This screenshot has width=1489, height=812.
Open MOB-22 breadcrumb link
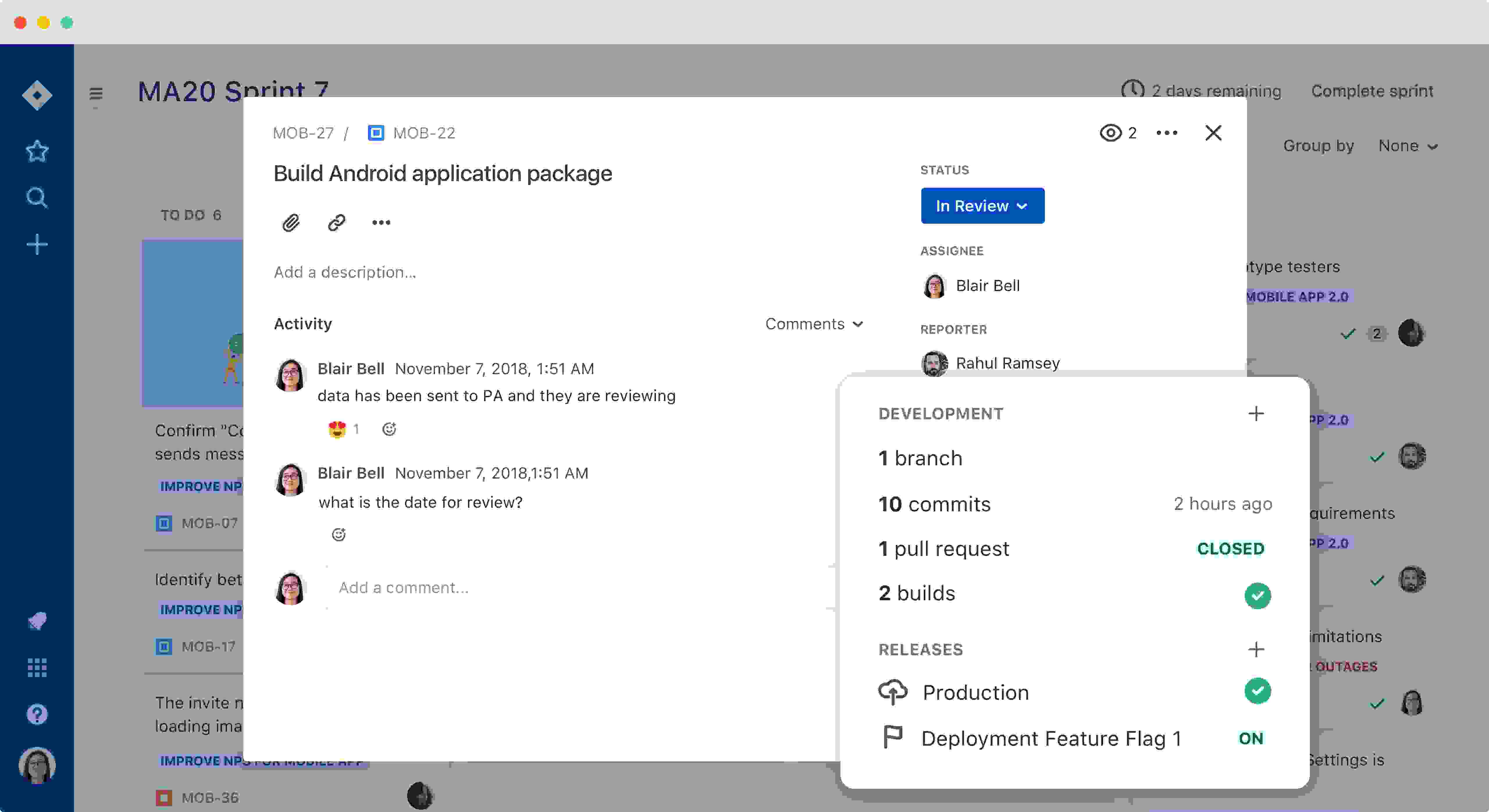pos(424,133)
